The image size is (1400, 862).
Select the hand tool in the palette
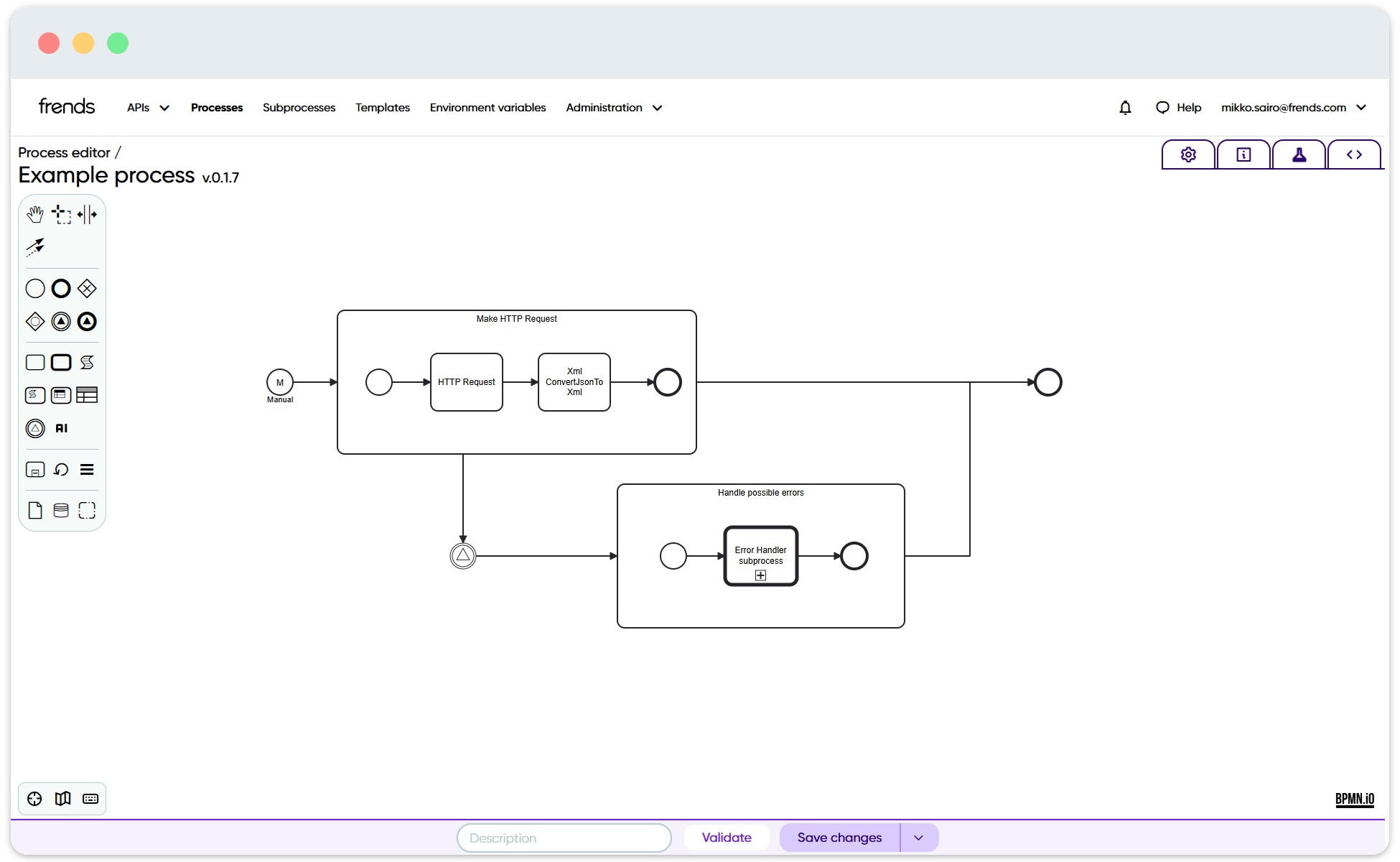(x=34, y=214)
